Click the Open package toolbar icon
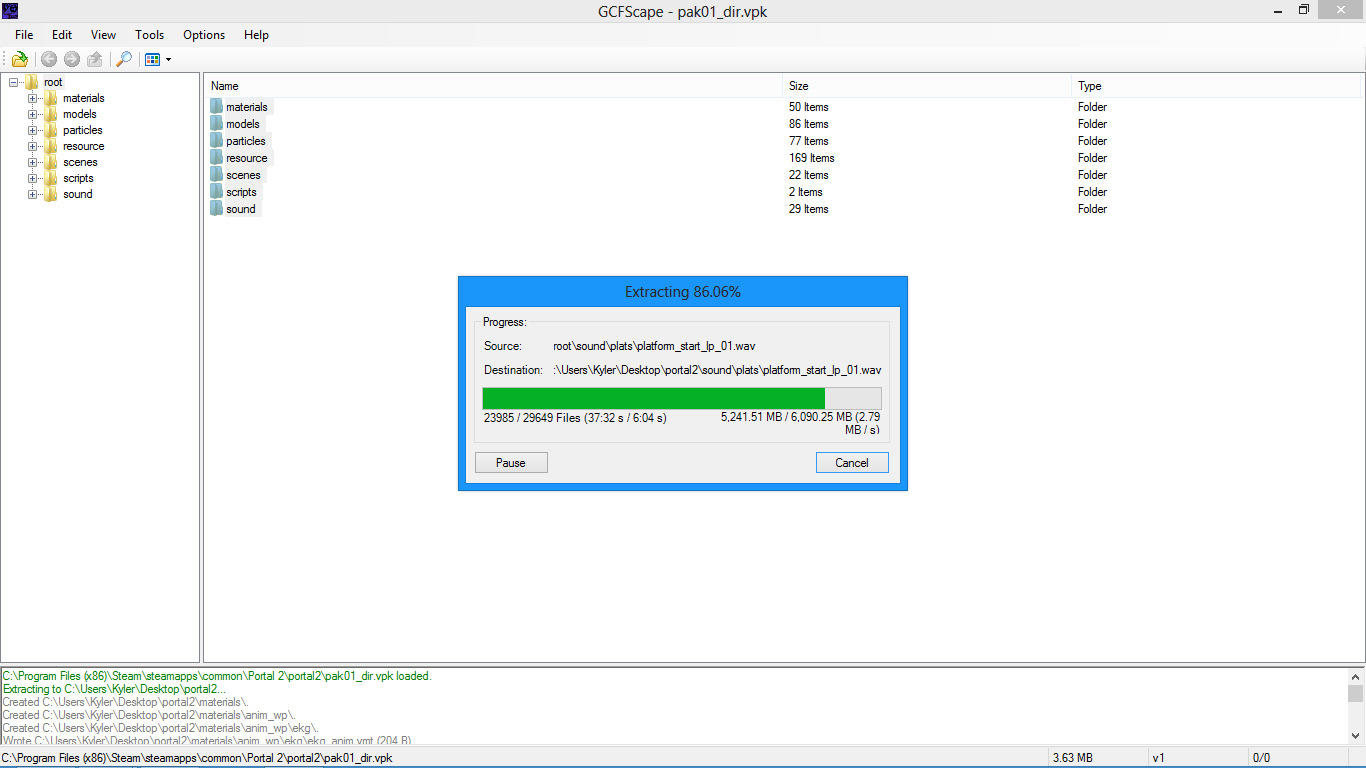1366x768 pixels. pyautogui.click(x=19, y=59)
